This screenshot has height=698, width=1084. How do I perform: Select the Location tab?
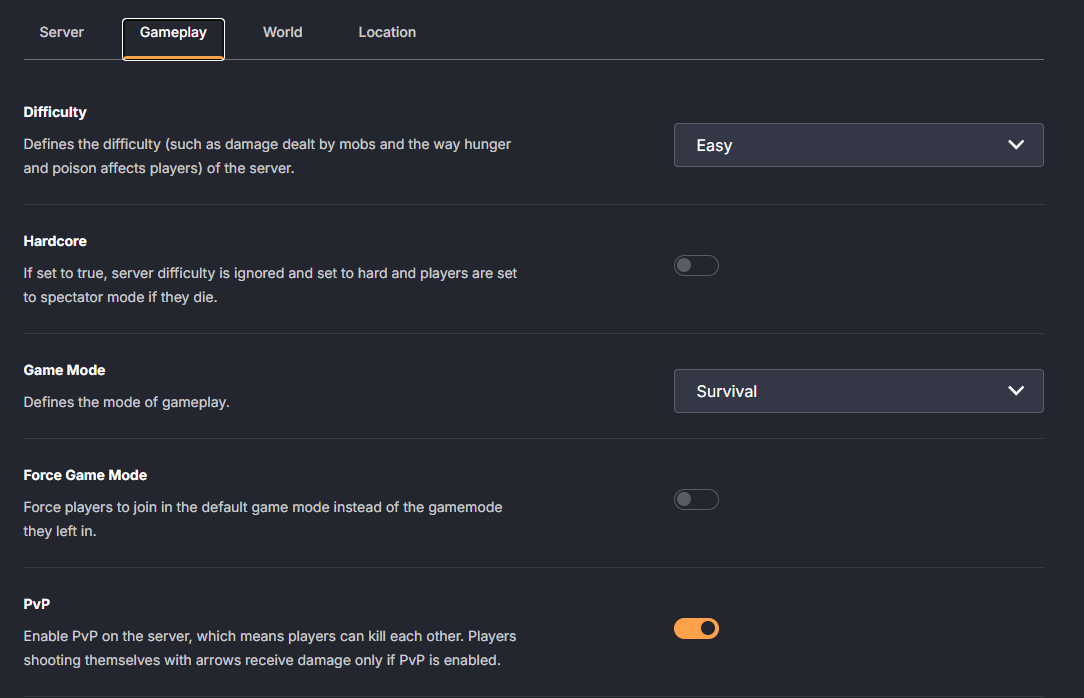[x=387, y=32]
